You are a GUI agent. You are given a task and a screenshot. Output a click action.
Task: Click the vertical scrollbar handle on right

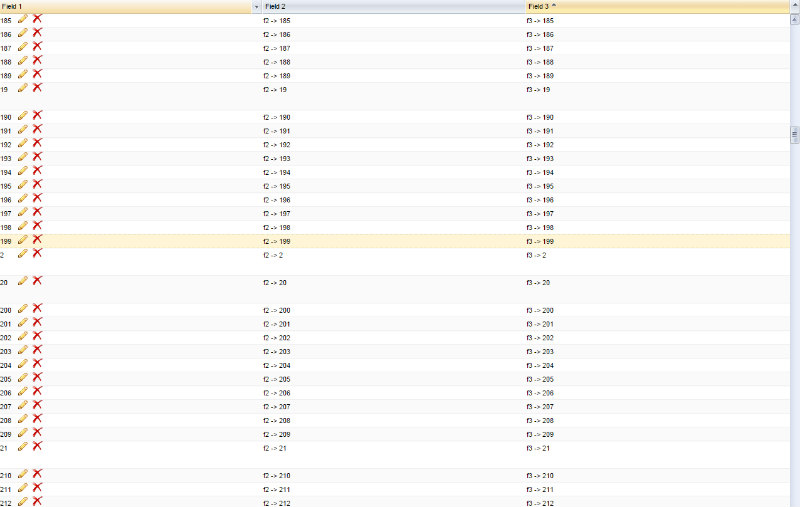click(795, 135)
